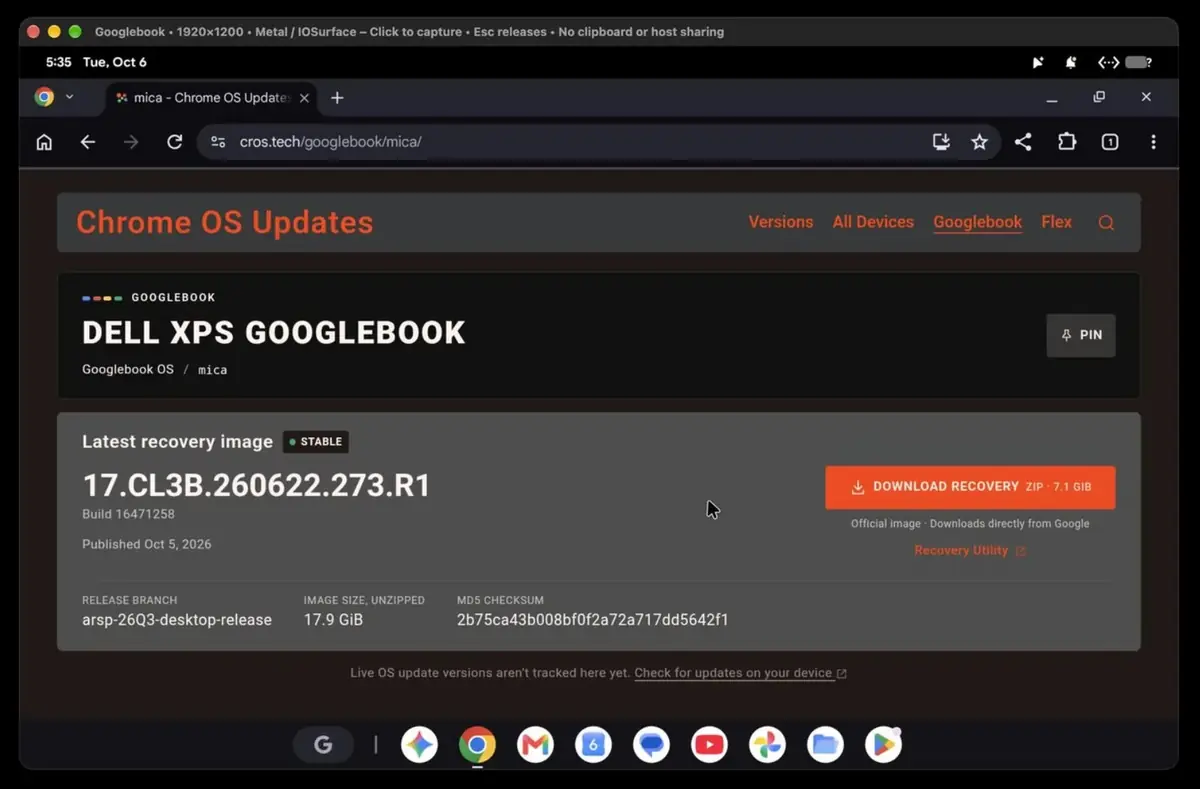Open the Chrome three-dot menu
The height and width of the screenshot is (789, 1200).
tap(1153, 142)
